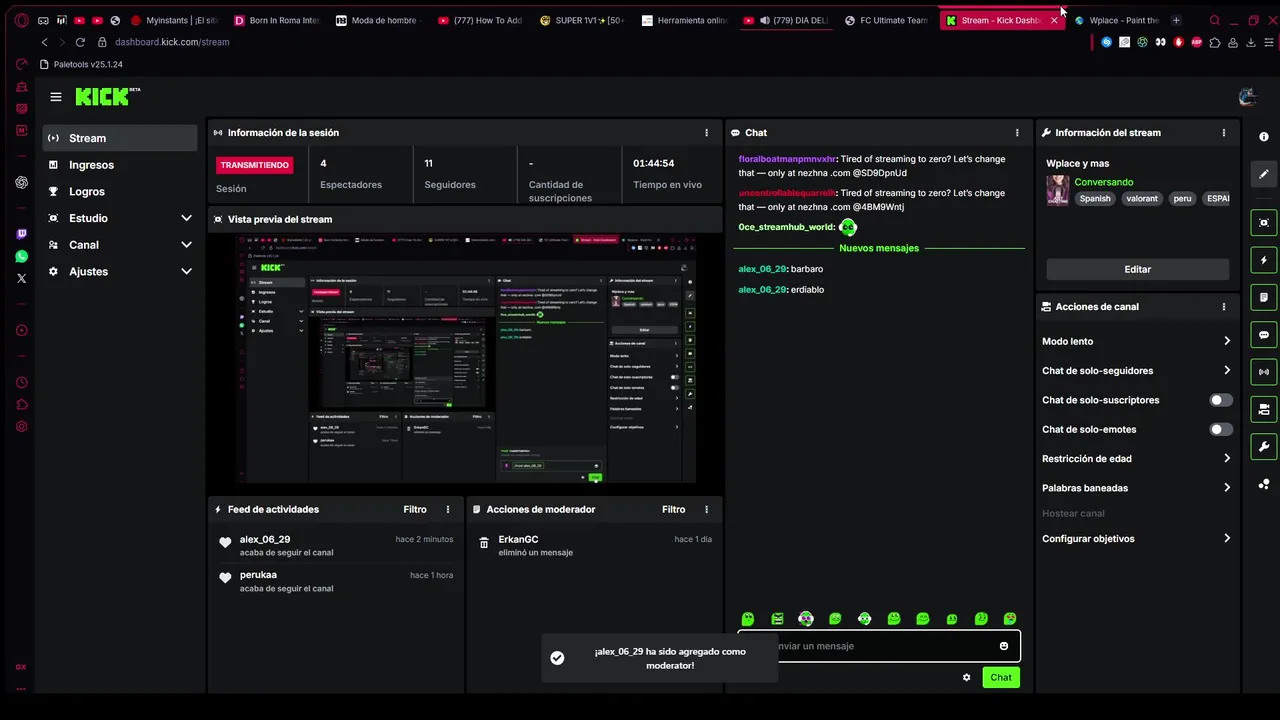Toggle the lightning activity feed widget icon
This screenshot has width=1280, height=720.
click(x=1264, y=260)
